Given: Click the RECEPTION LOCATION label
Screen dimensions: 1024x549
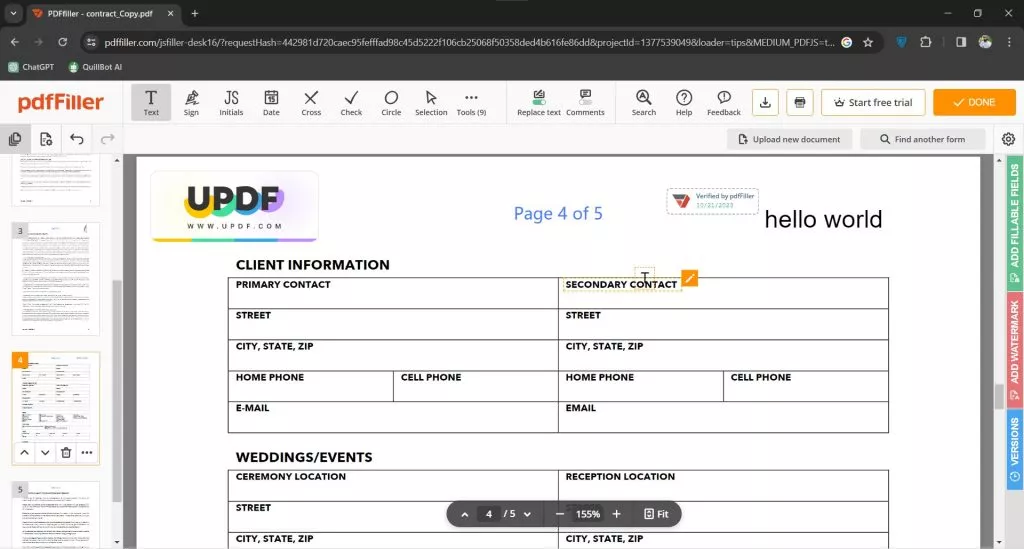Looking at the screenshot, I should (x=620, y=477).
